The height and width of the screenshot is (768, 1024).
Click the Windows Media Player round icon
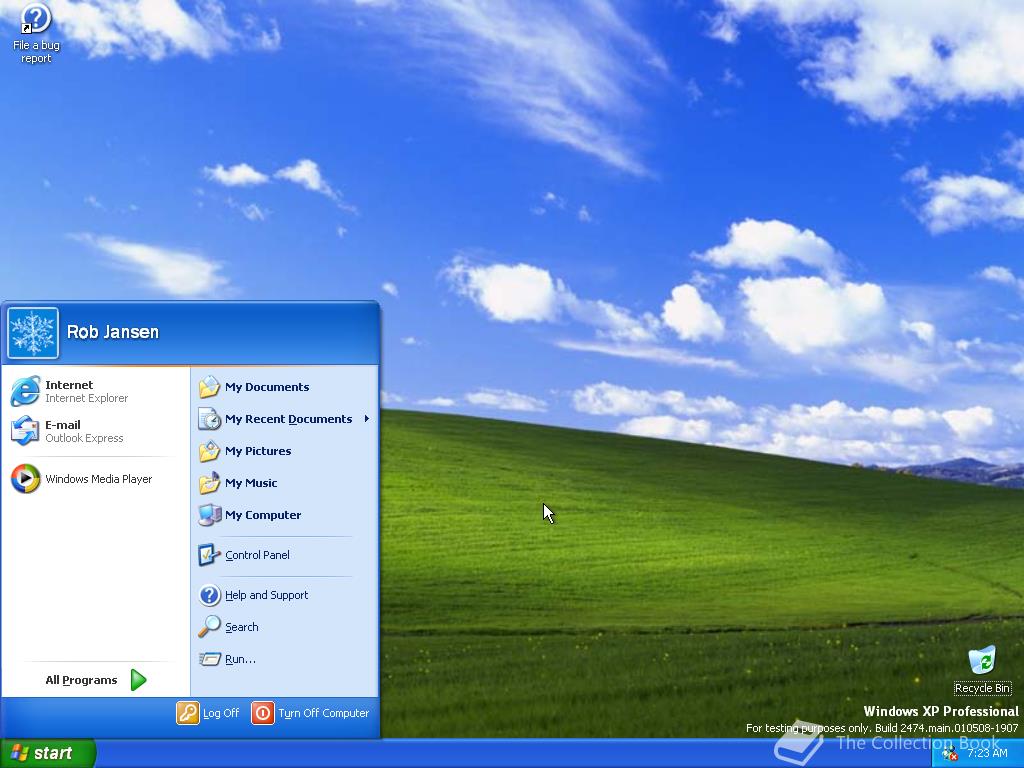[25, 479]
